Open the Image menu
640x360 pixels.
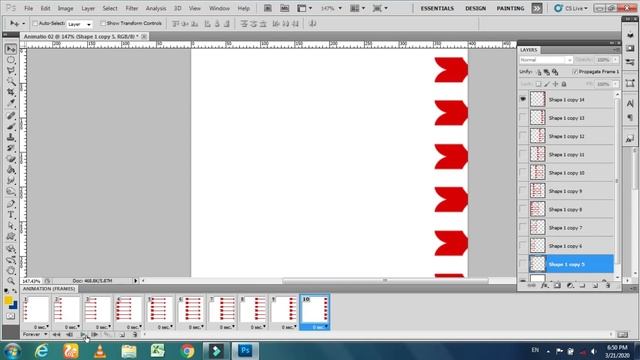[65, 8]
